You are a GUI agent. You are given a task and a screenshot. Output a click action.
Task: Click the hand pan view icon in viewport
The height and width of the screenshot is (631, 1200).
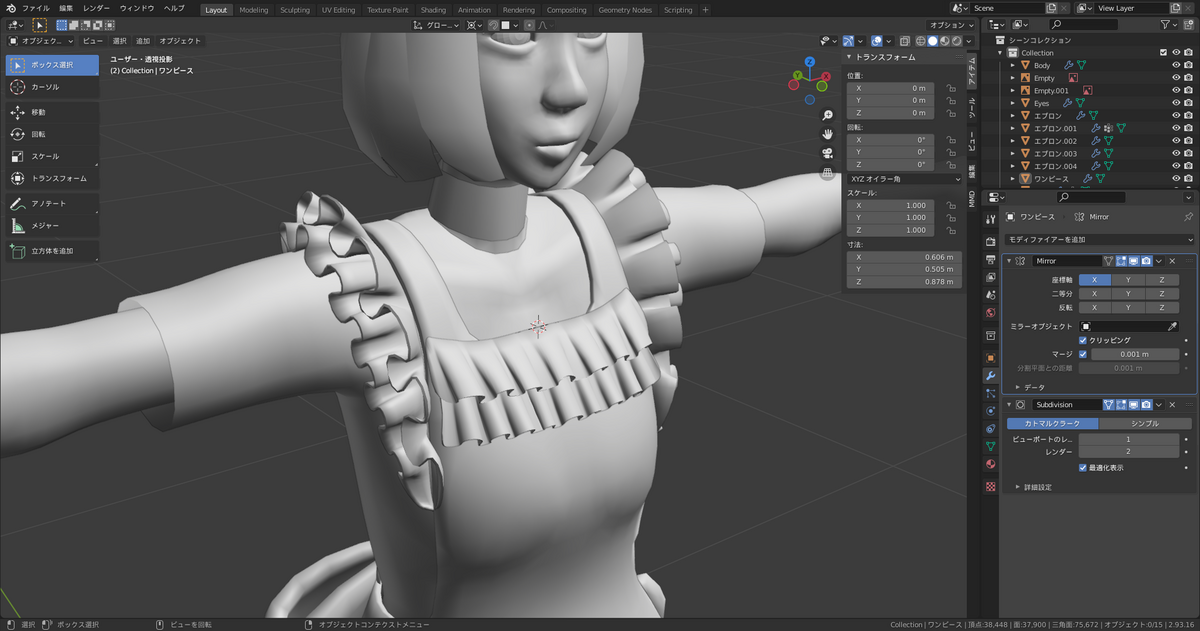(x=828, y=134)
